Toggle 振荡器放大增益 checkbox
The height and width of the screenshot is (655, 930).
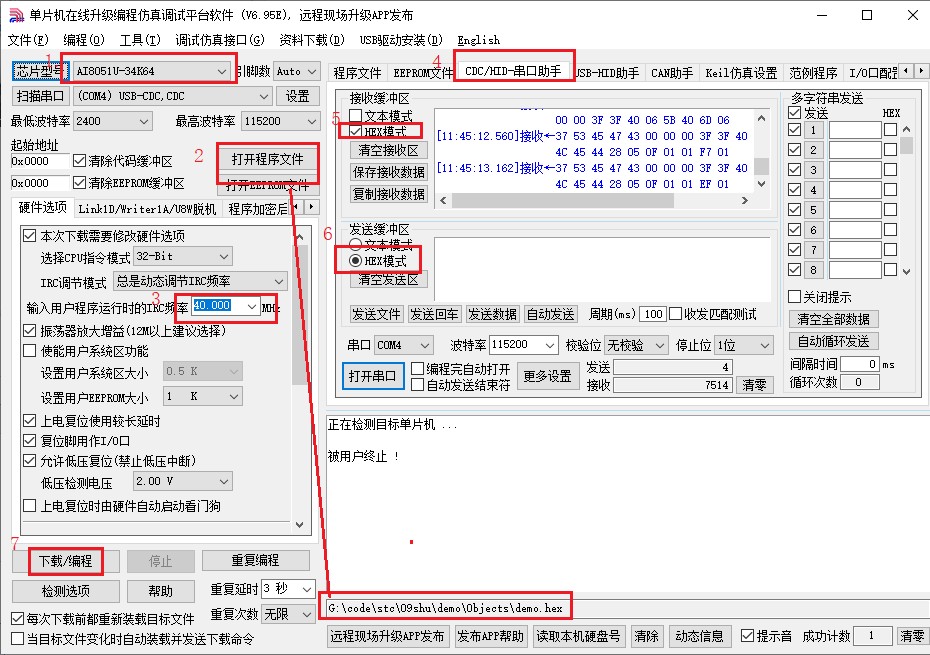coord(29,330)
